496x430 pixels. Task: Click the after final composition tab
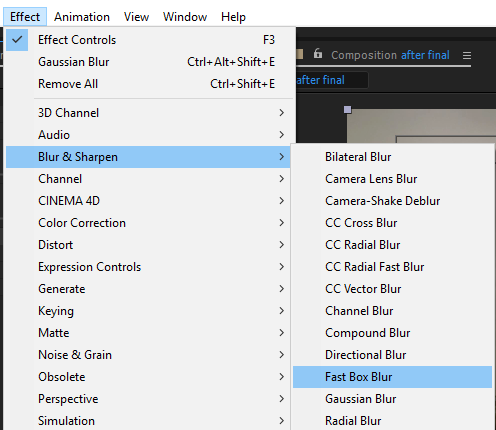[332, 80]
